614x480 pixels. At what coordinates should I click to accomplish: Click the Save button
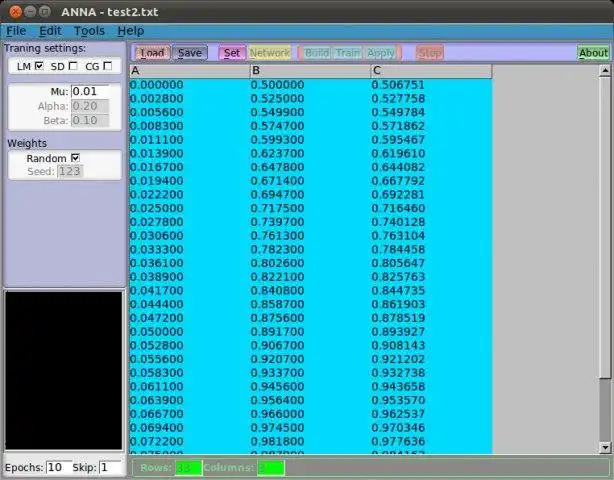pos(190,53)
